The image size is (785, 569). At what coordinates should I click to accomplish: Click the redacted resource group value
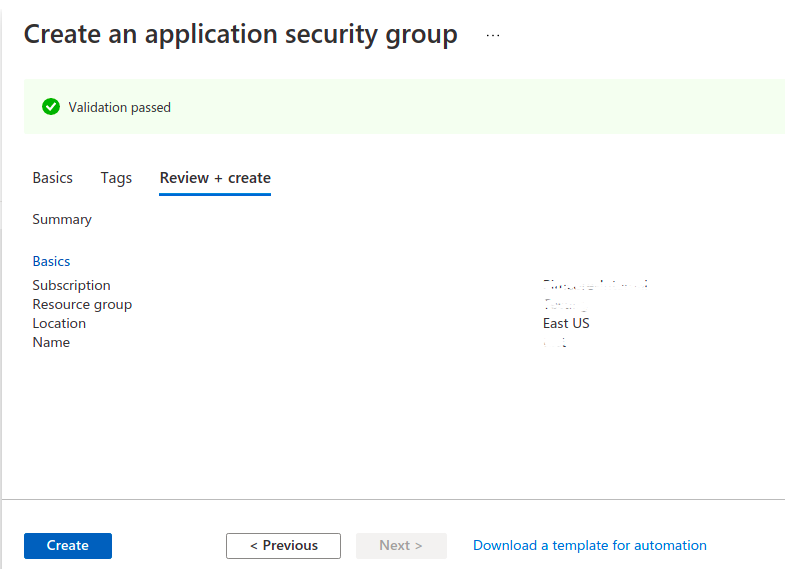(565, 304)
